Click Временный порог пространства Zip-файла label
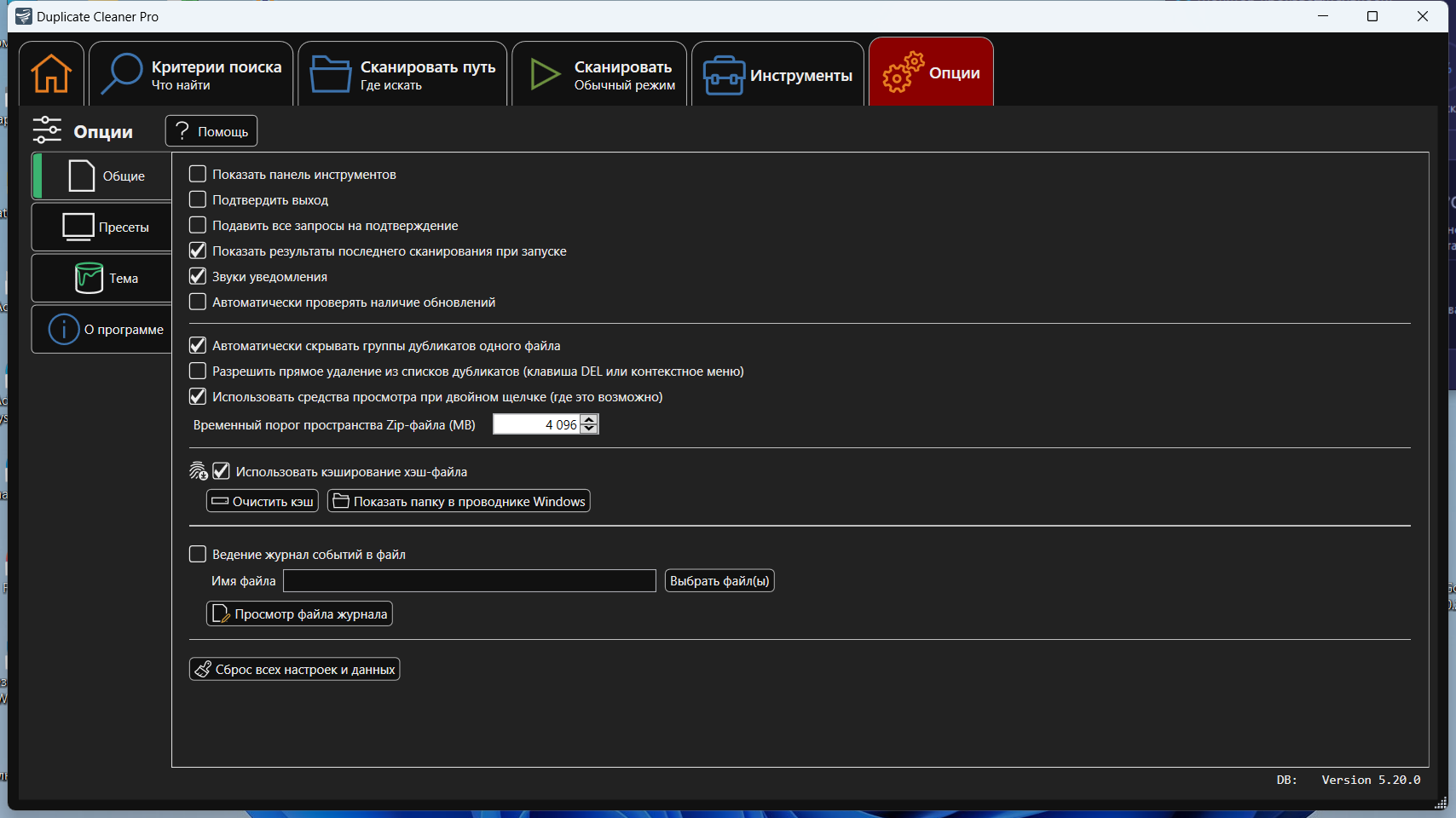Viewport: 1456px width, 818px height. (x=334, y=424)
